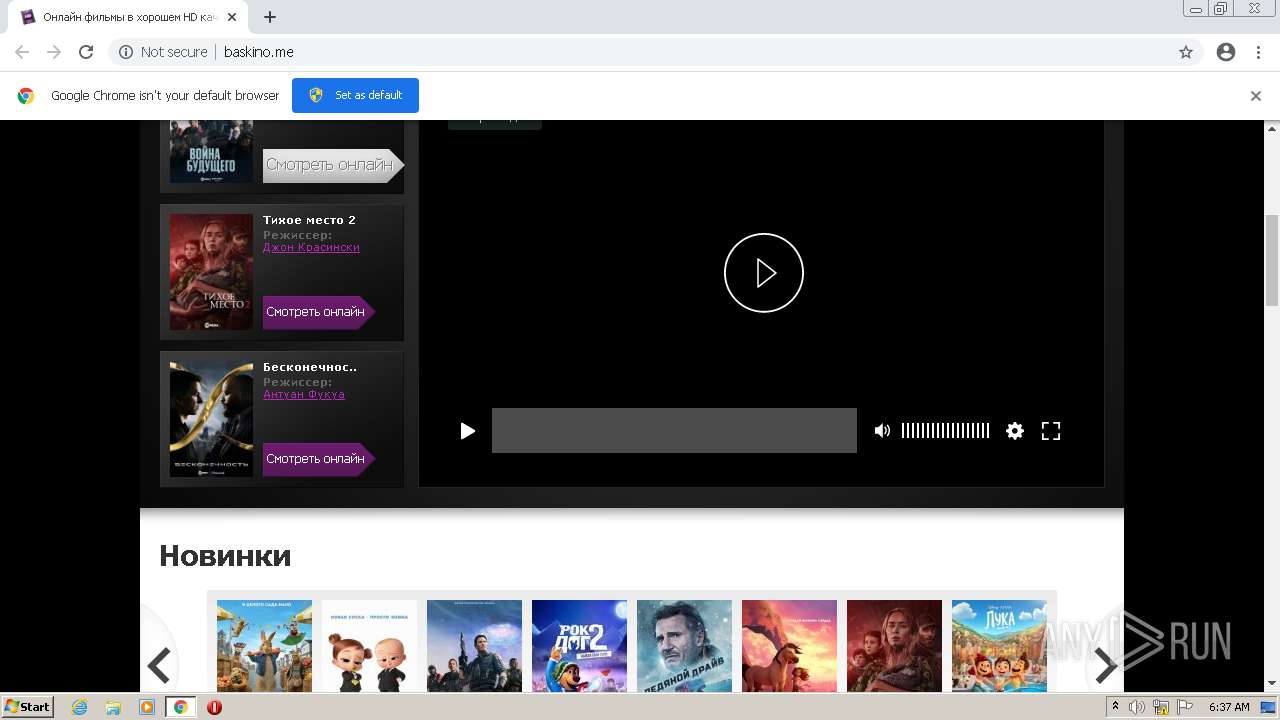Open Chrome three-dot menu

(x=1258, y=52)
